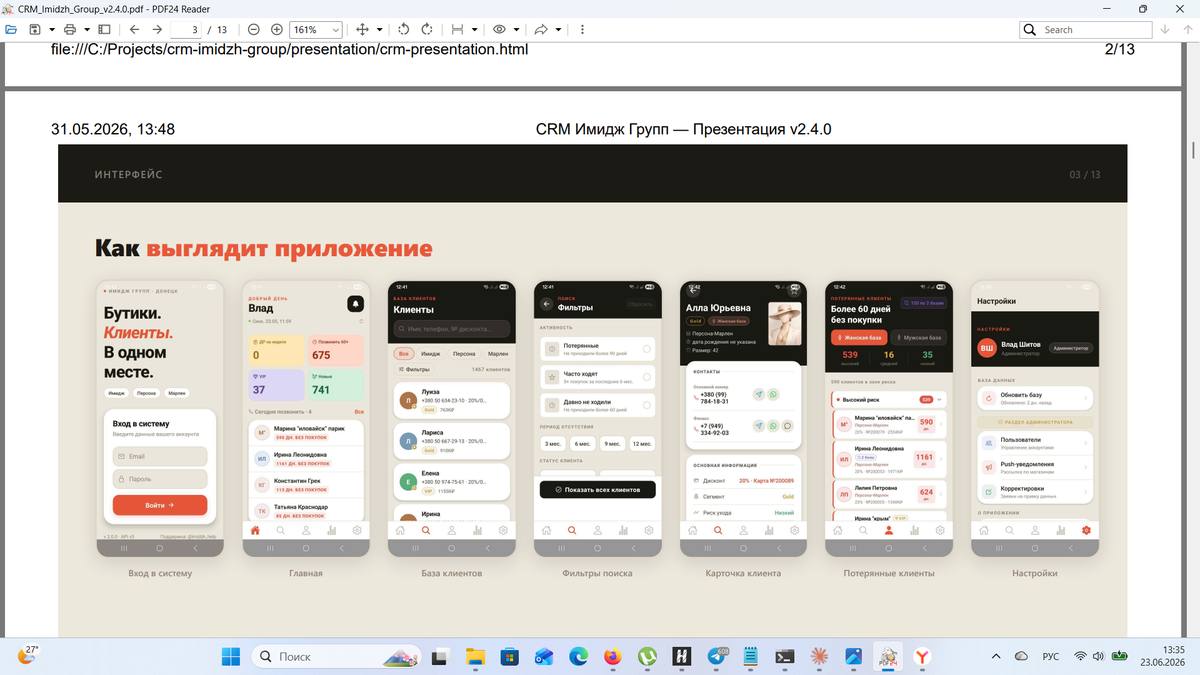Image resolution: width=1200 pixels, height=675 pixels.
Task: Expand the pan tool dropdown arrow
Action: [379, 30]
